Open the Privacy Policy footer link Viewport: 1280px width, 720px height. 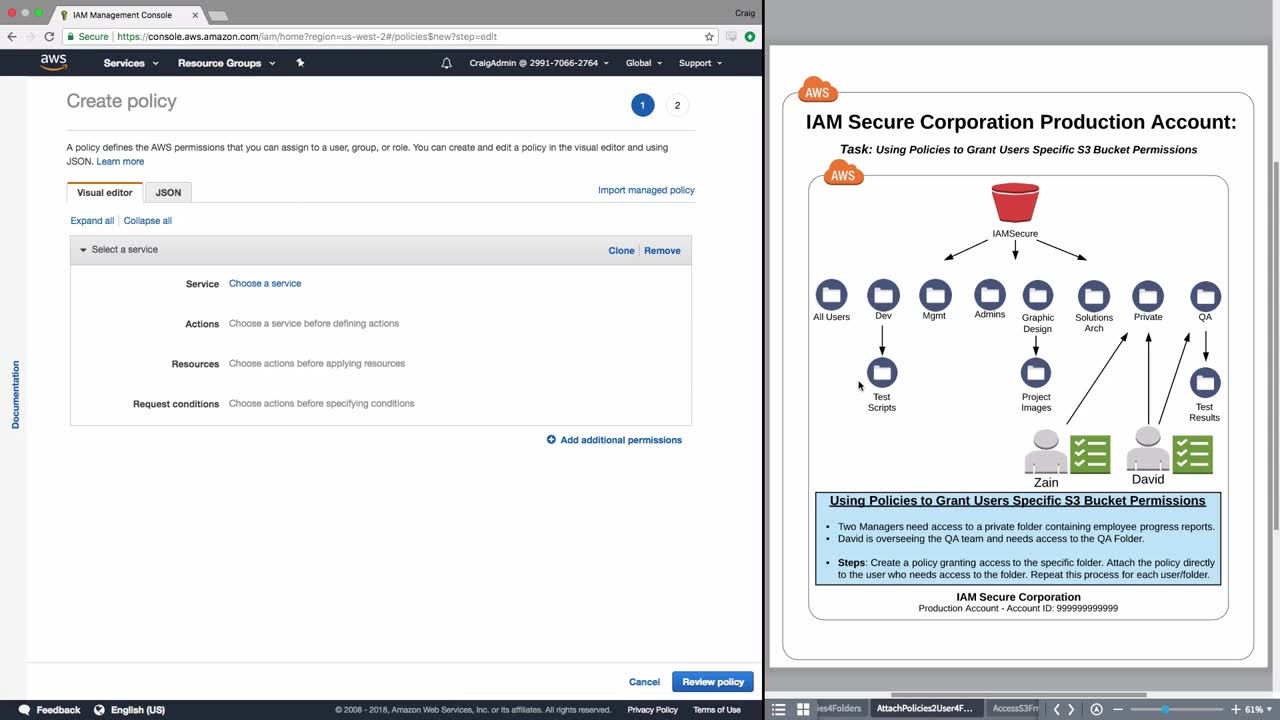[652, 710]
